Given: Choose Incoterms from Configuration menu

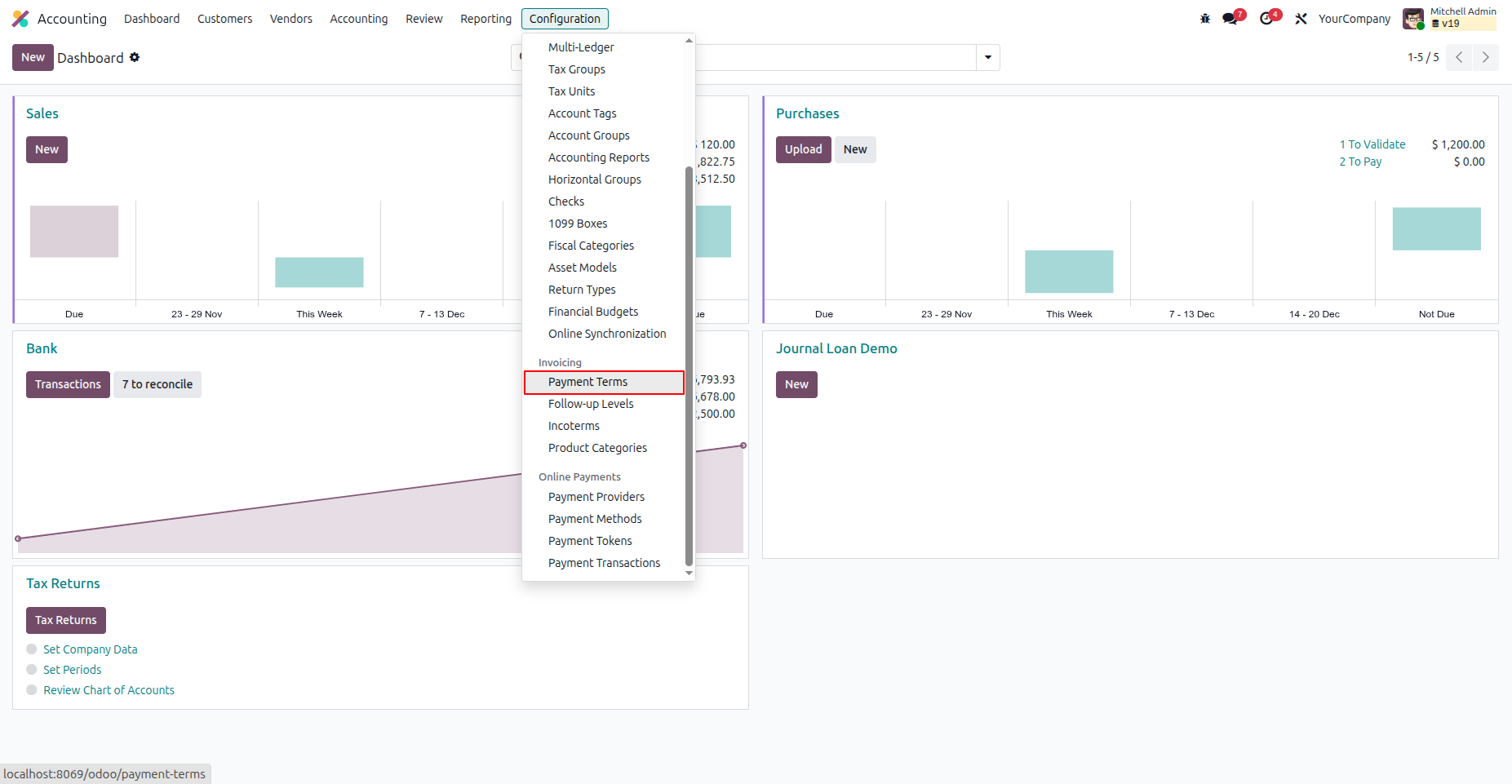Looking at the screenshot, I should 604,426.
